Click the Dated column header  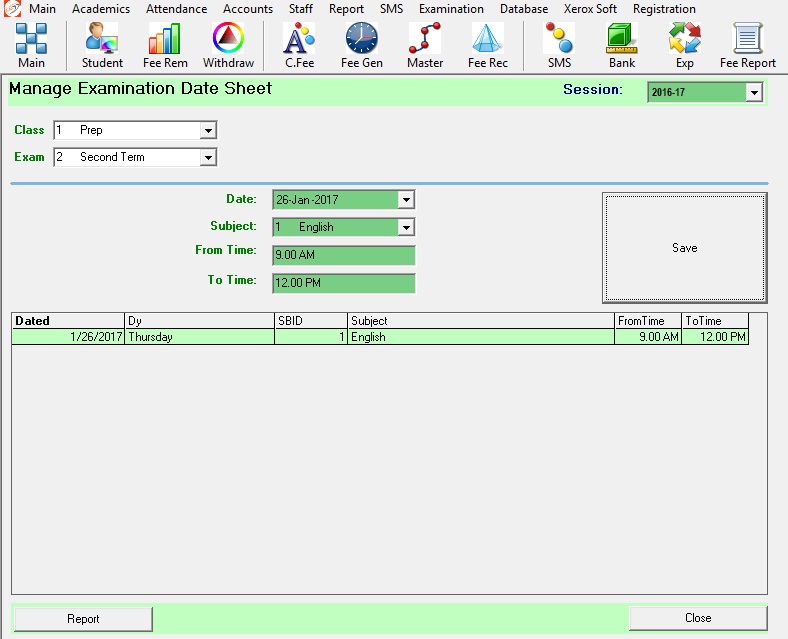tap(68, 321)
